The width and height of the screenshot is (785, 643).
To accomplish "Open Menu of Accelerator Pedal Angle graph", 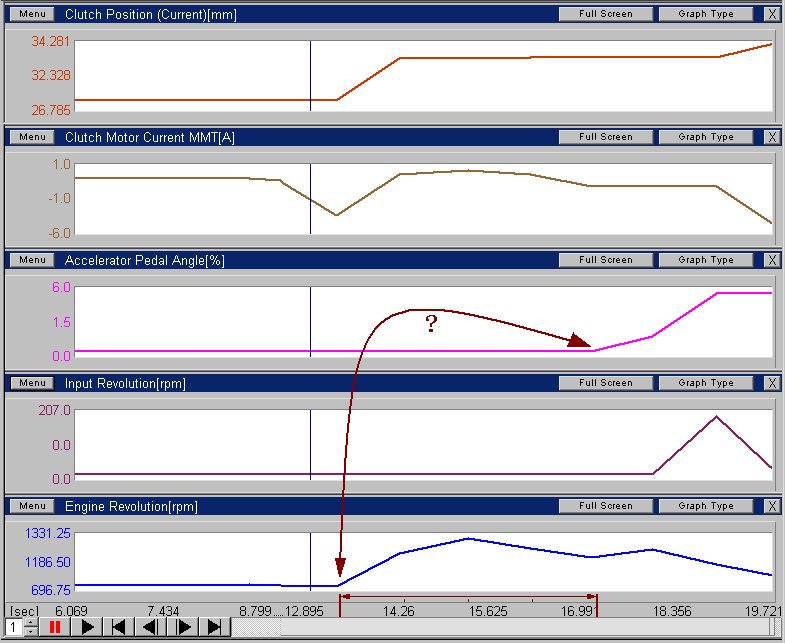I will tap(33, 260).
